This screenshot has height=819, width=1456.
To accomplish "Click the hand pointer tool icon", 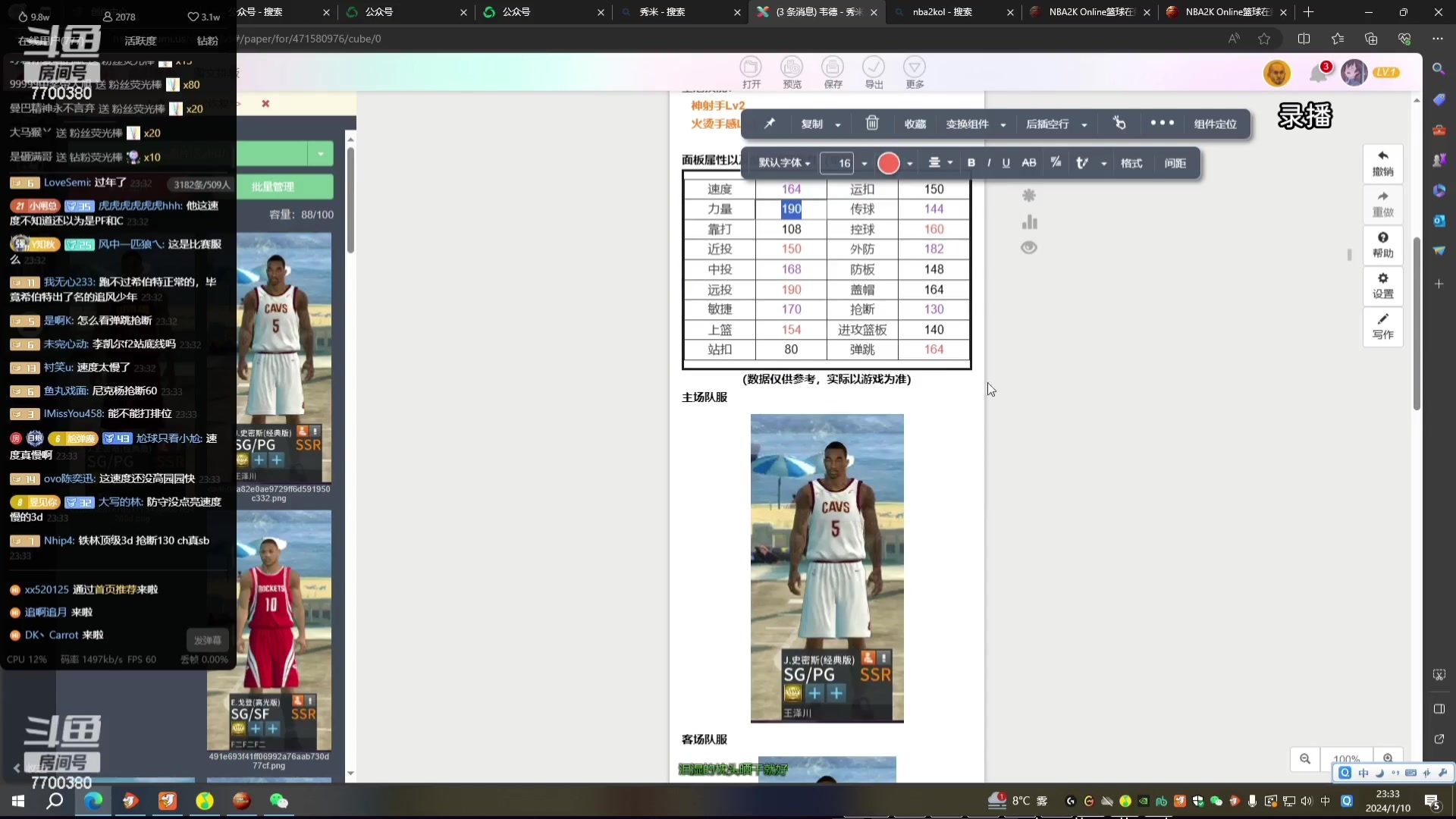I will 1119,123.
